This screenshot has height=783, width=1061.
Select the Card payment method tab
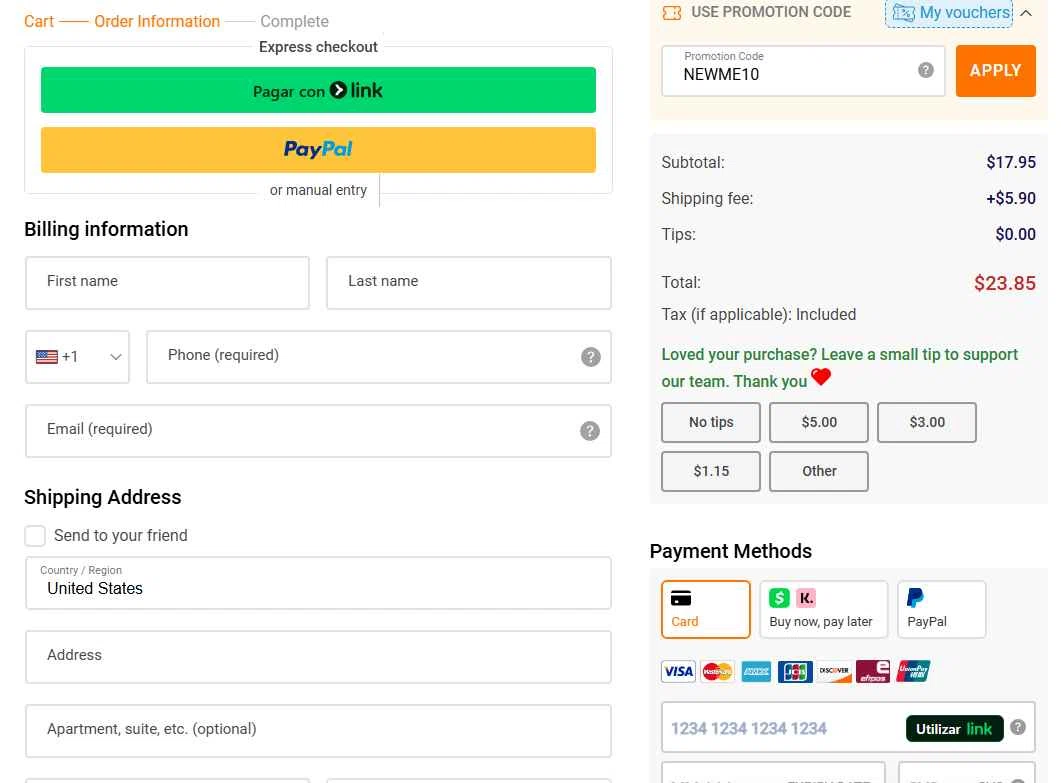705,609
